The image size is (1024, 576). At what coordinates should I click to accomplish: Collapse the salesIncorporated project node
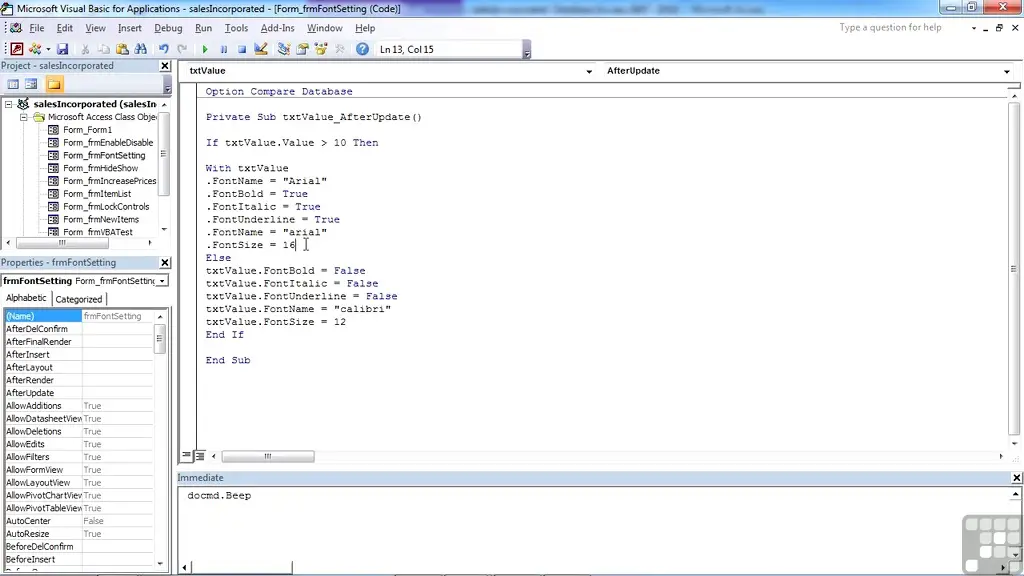click(x=8, y=104)
